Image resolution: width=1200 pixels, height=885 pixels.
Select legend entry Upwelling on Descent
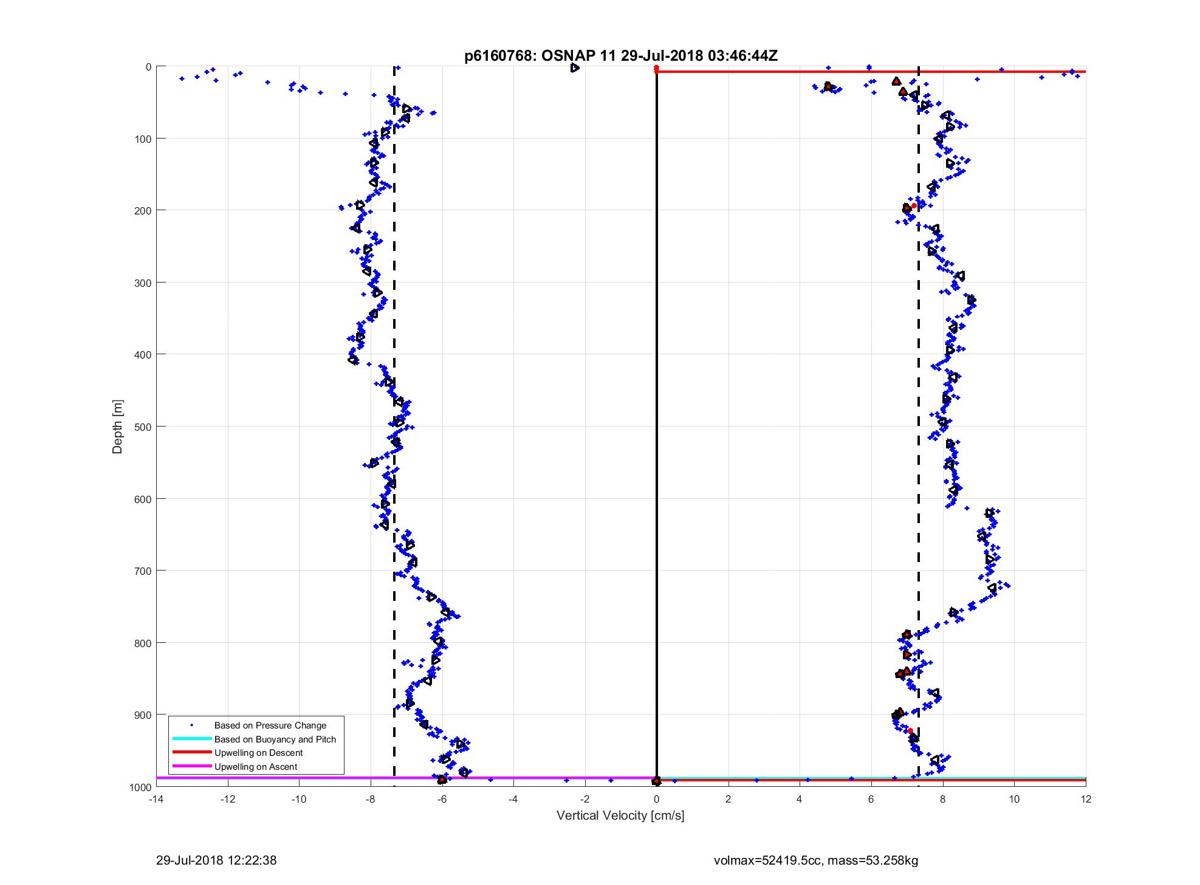click(x=258, y=753)
